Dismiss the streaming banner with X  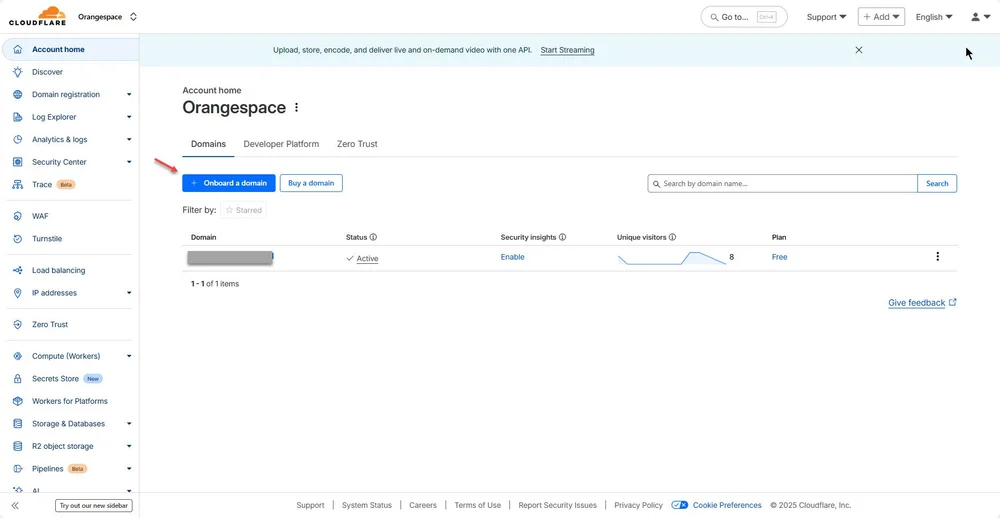(858, 50)
